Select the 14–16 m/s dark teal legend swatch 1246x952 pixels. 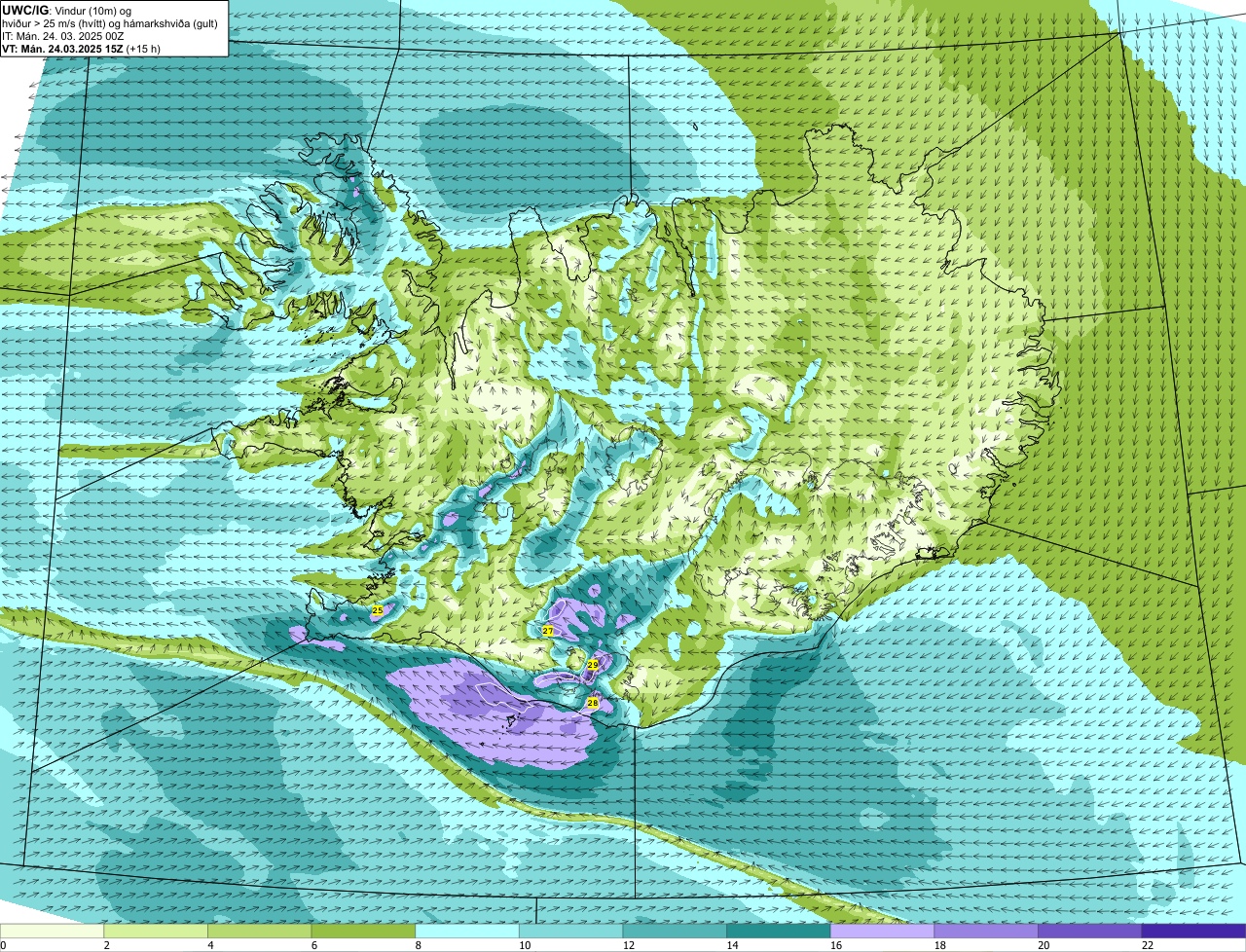(x=779, y=931)
